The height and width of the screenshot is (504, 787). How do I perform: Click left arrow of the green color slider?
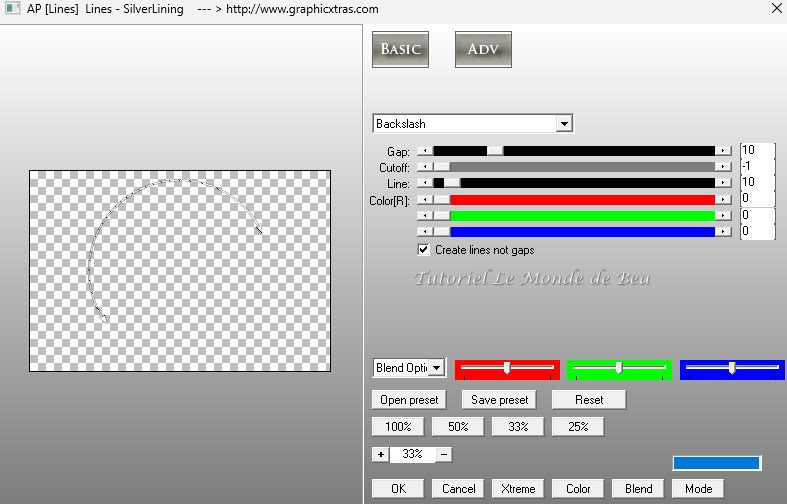click(425, 216)
